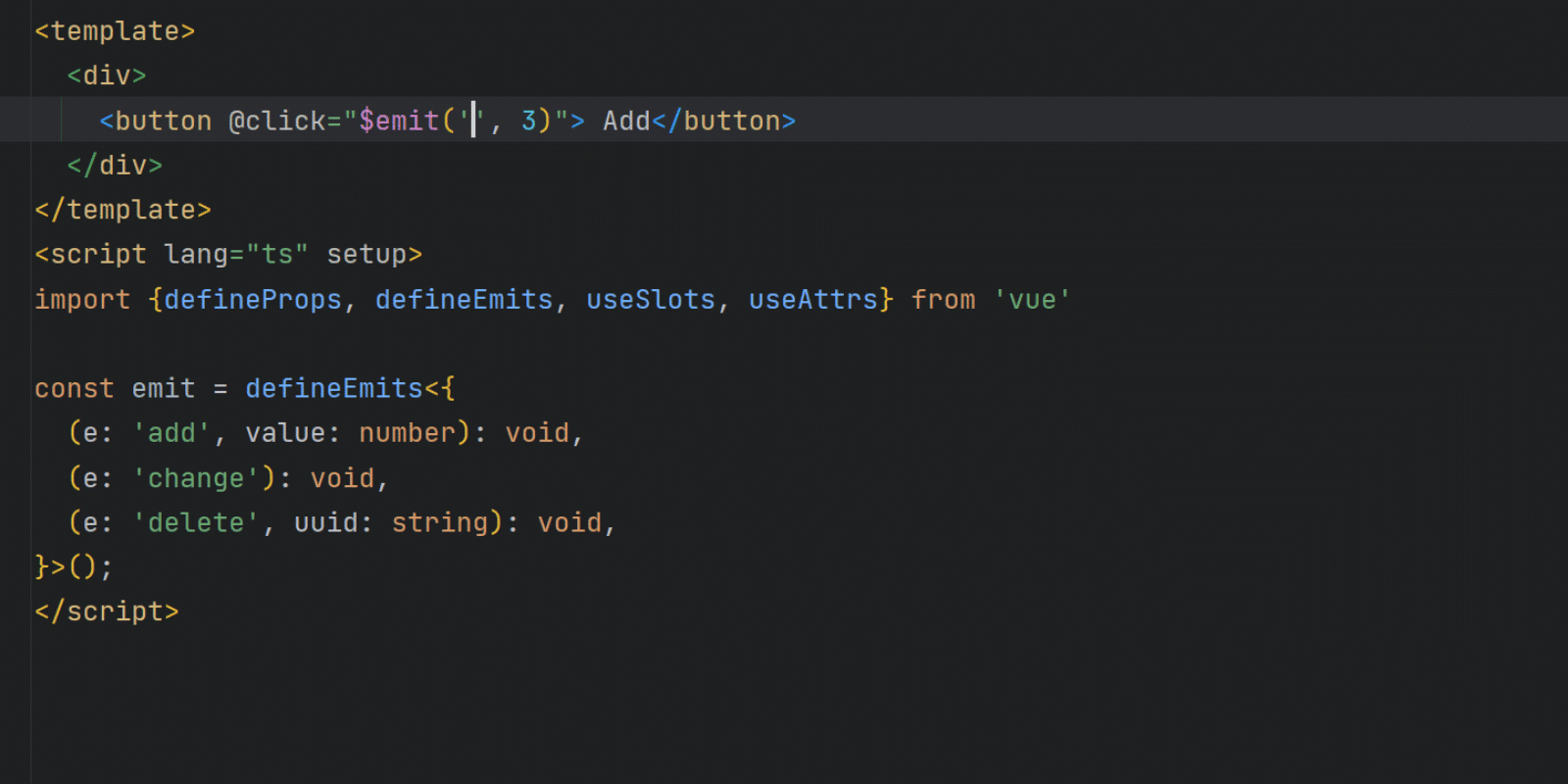Screen dimensions: 1568x784
Task: Click the 'vue' module string
Action: tap(1032, 299)
